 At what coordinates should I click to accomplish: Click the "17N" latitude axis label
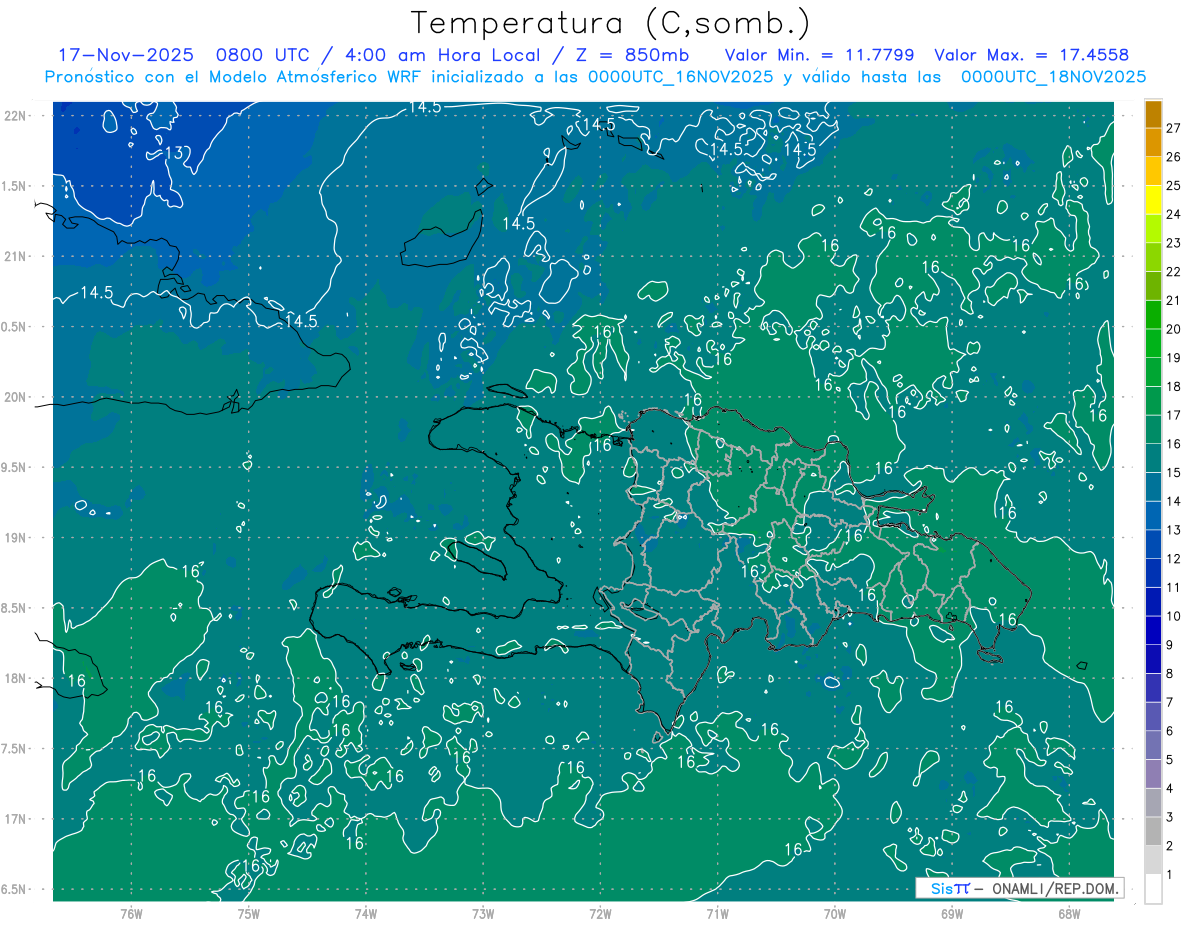17,819
